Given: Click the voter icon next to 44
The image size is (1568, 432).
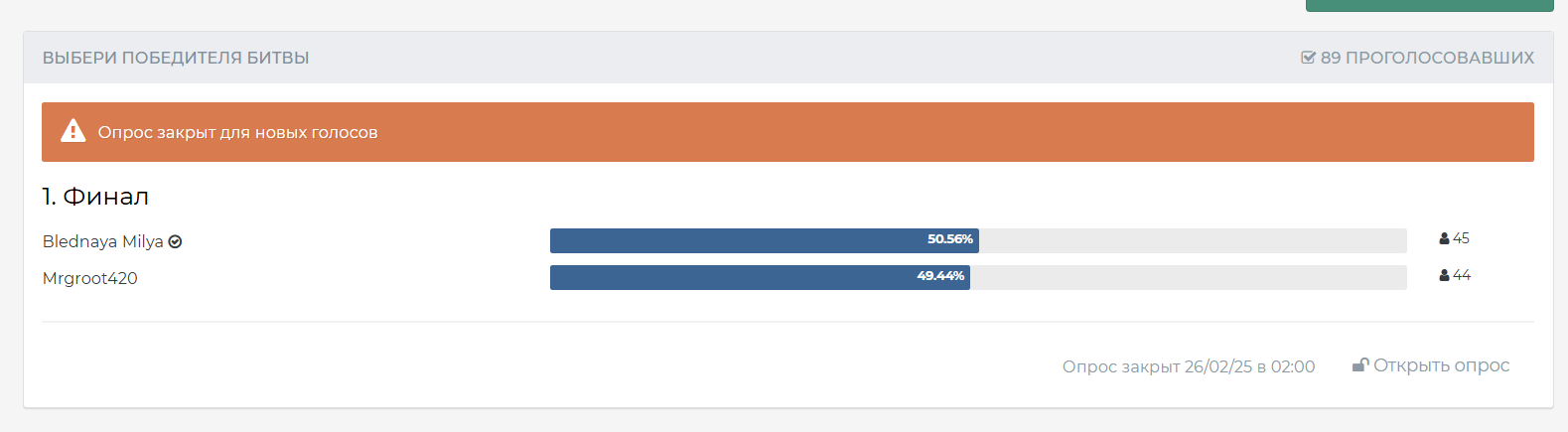Looking at the screenshot, I should pos(1444,275).
